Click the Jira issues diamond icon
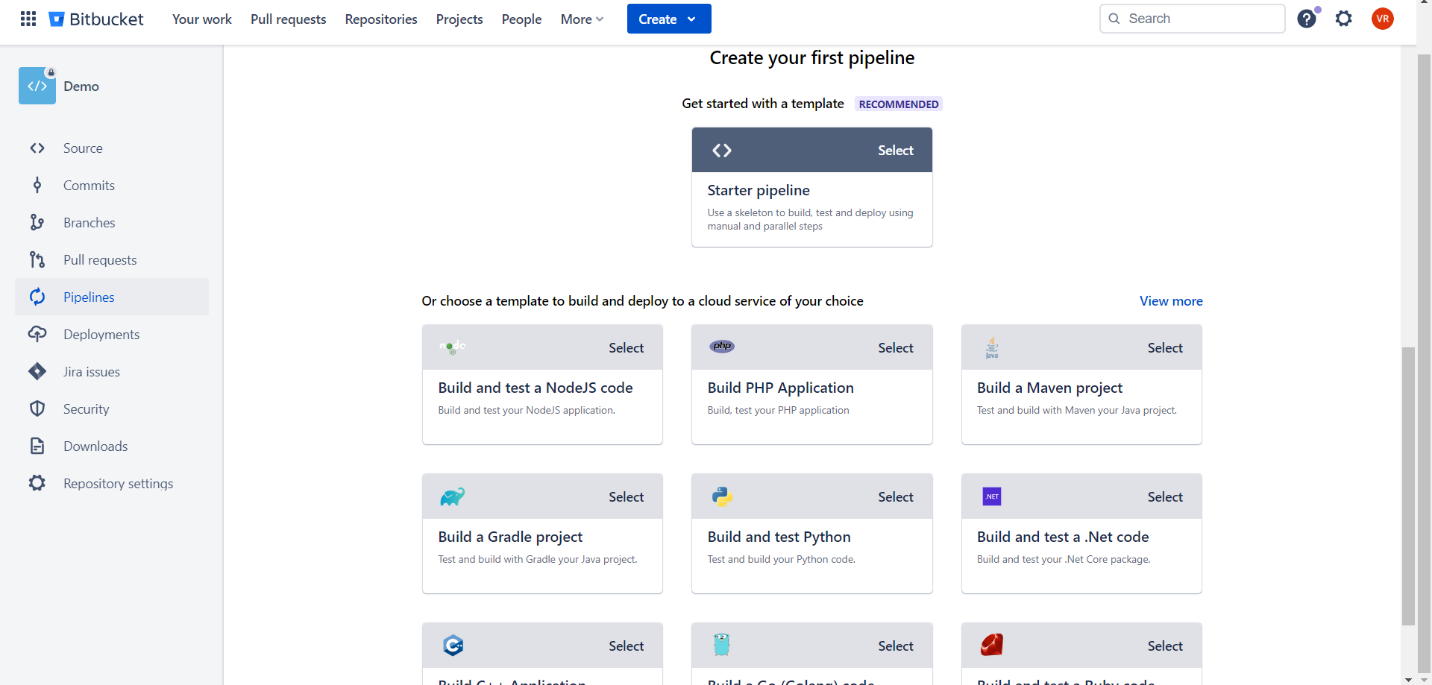 click(37, 371)
